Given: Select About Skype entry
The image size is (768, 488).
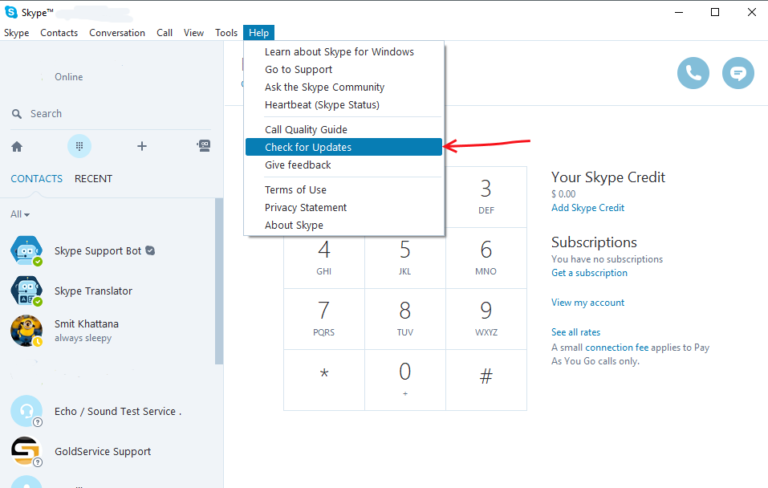Looking at the screenshot, I should tap(344, 225).
